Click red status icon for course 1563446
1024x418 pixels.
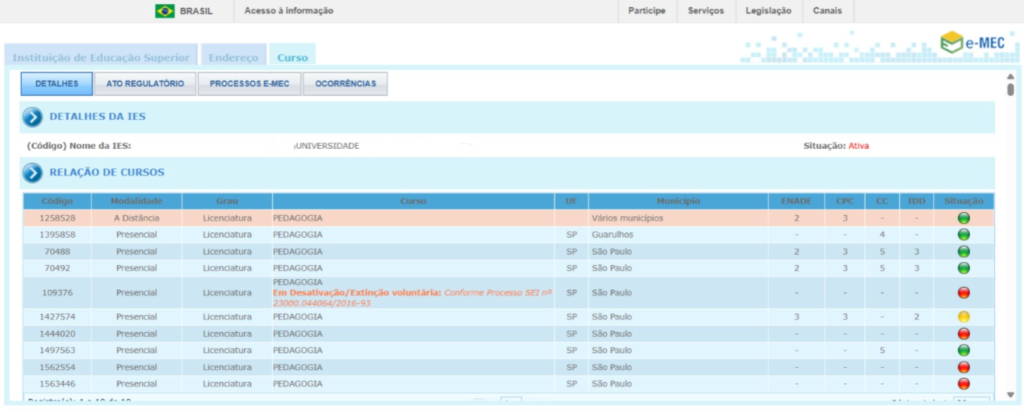point(964,383)
